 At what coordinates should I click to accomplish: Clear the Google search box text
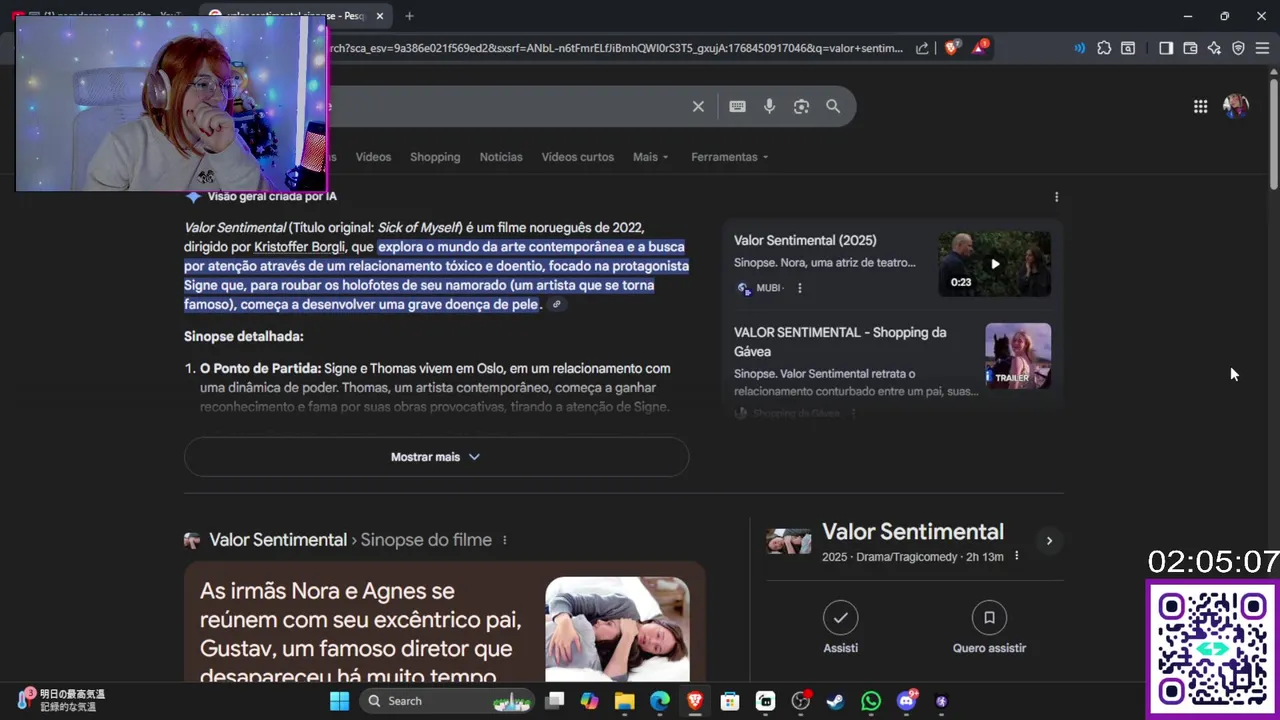[698, 106]
